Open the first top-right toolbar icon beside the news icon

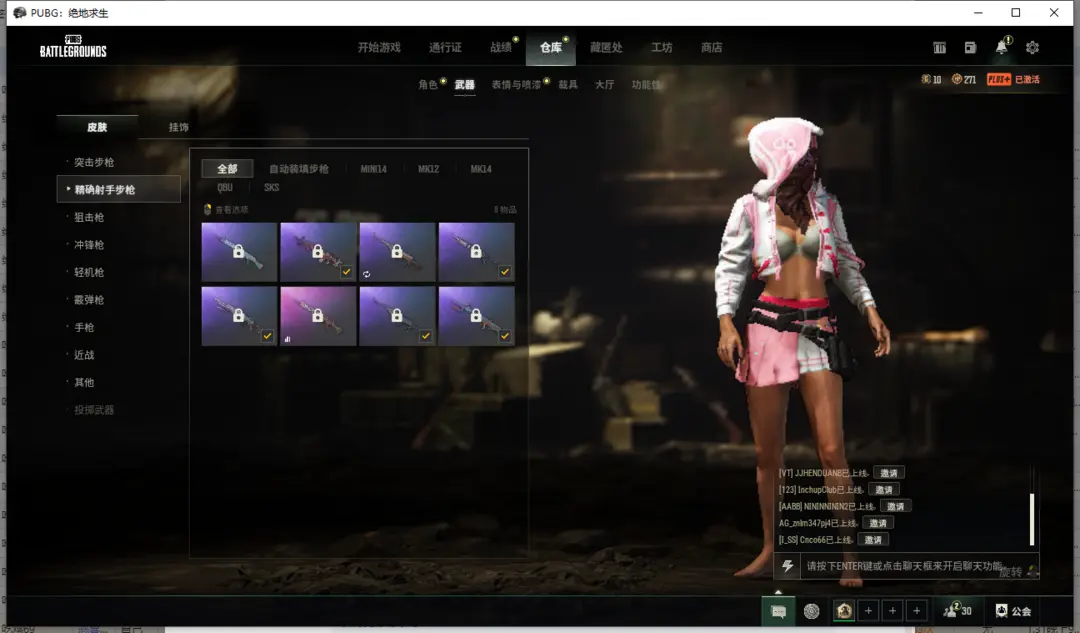pyautogui.click(x=939, y=48)
